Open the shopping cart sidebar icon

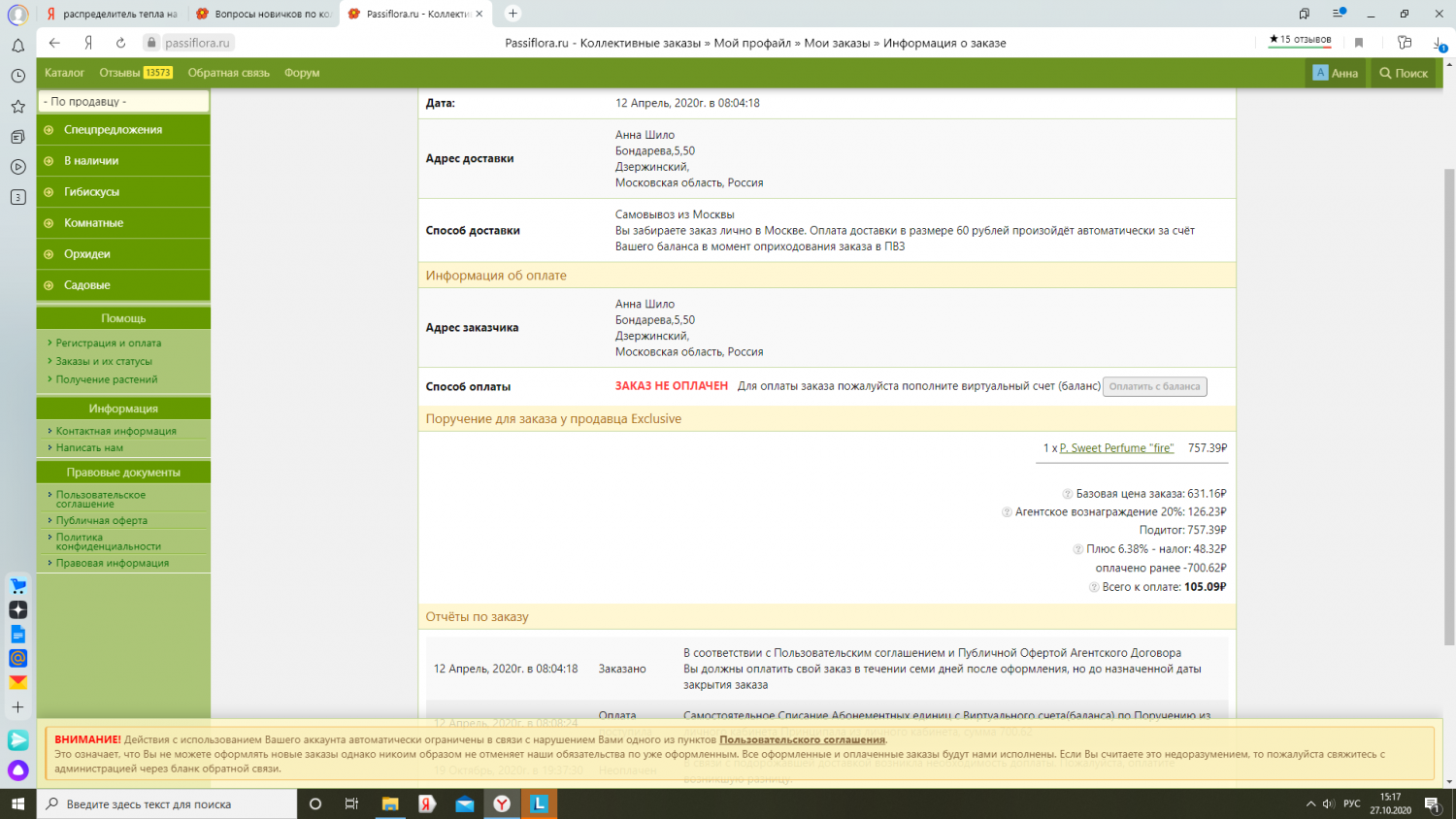[17, 586]
